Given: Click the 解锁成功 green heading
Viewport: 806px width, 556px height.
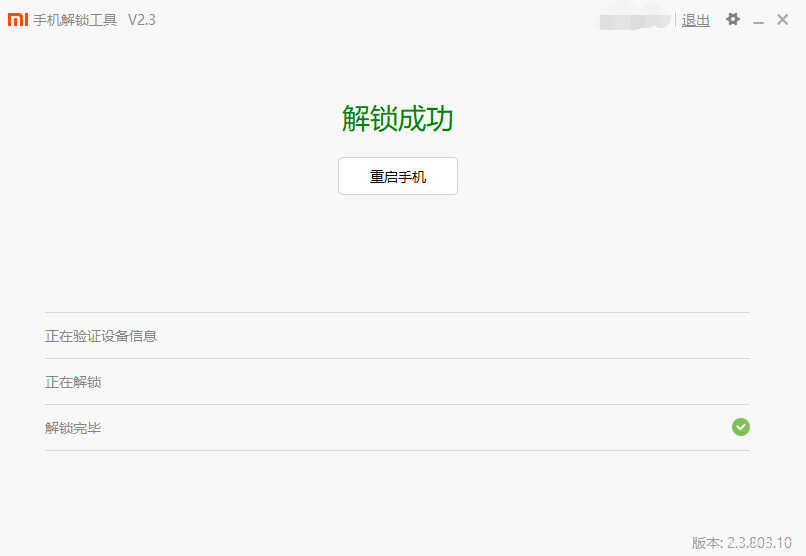Looking at the screenshot, I should (397, 119).
